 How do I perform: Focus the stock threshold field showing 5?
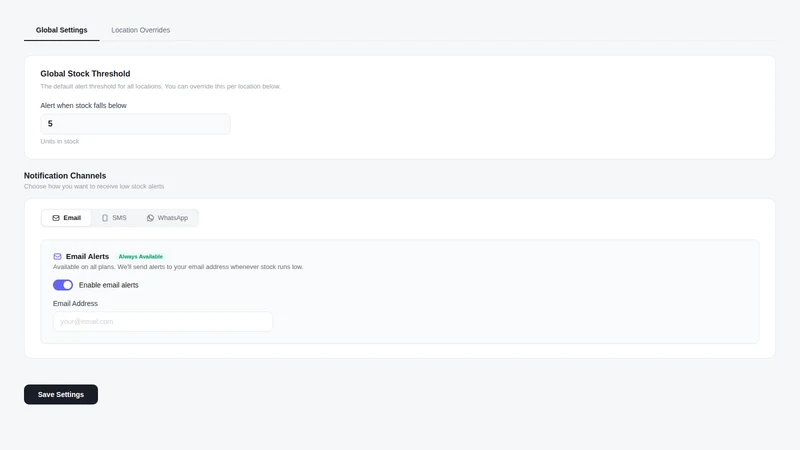point(135,124)
